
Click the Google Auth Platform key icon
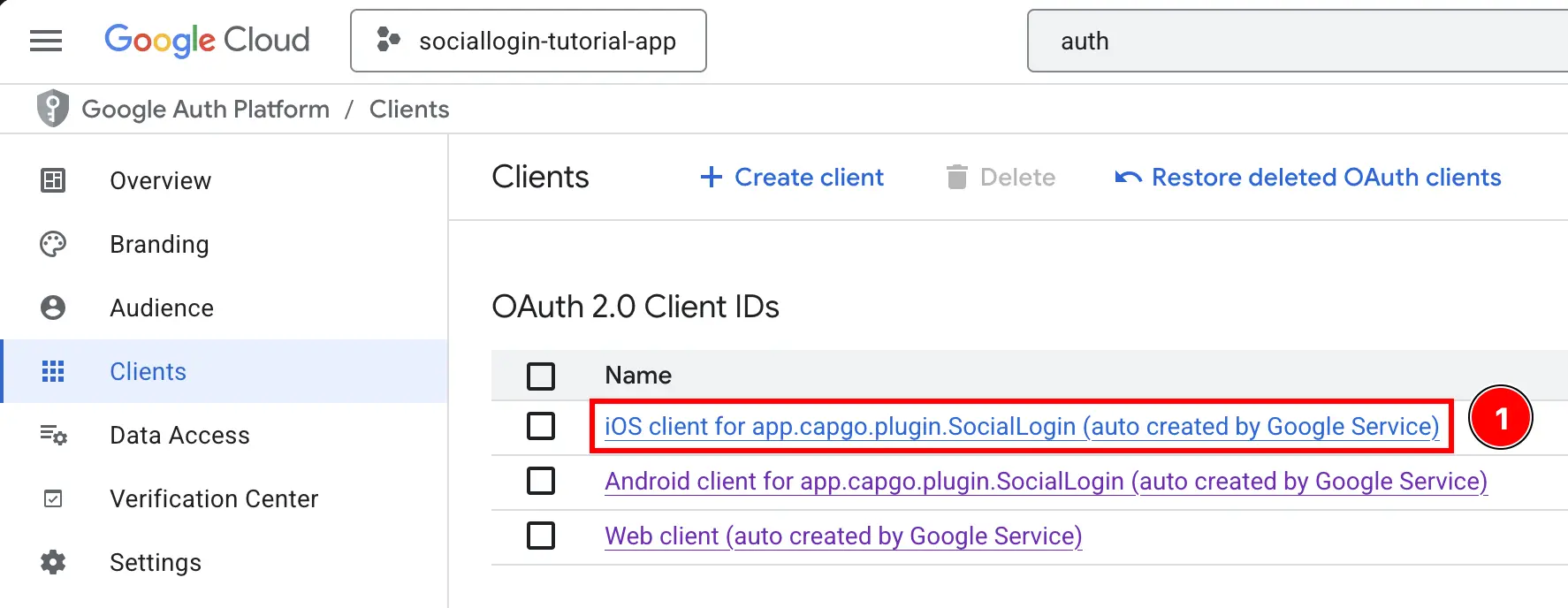(x=53, y=108)
